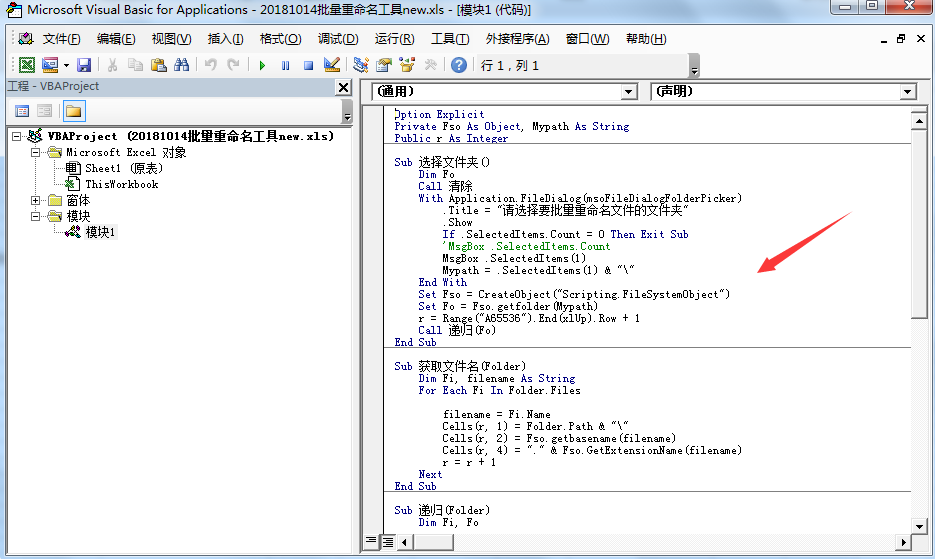The image size is (935, 559).
Task: Open Find with the binoculars icon
Action: pyautogui.click(x=181, y=65)
